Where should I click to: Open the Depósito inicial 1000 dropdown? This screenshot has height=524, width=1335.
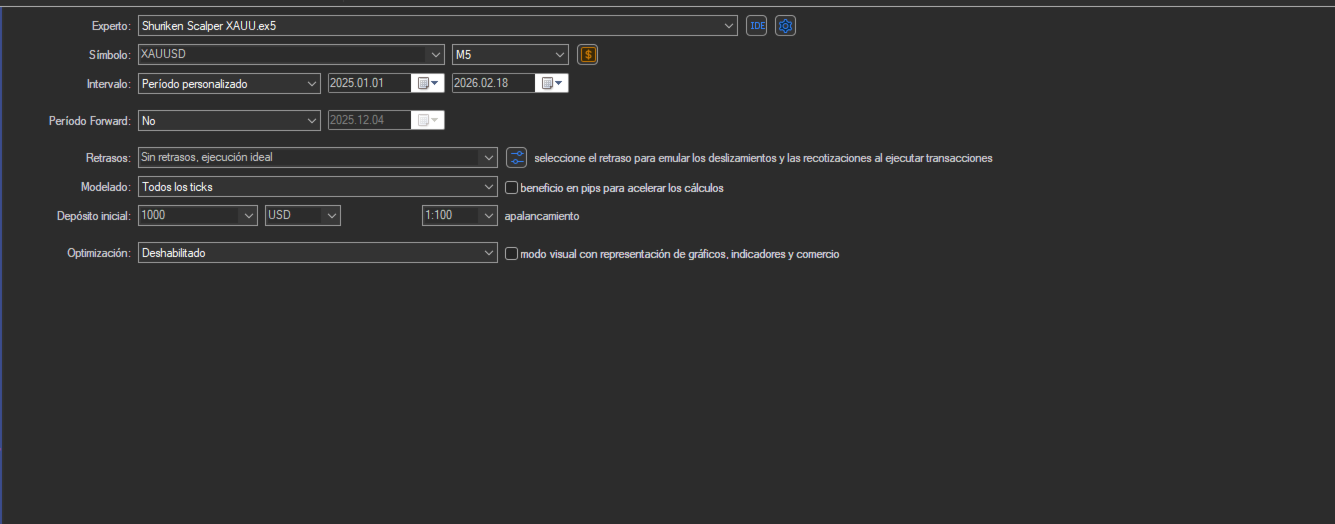pyautogui.click(x=249, y=215)
